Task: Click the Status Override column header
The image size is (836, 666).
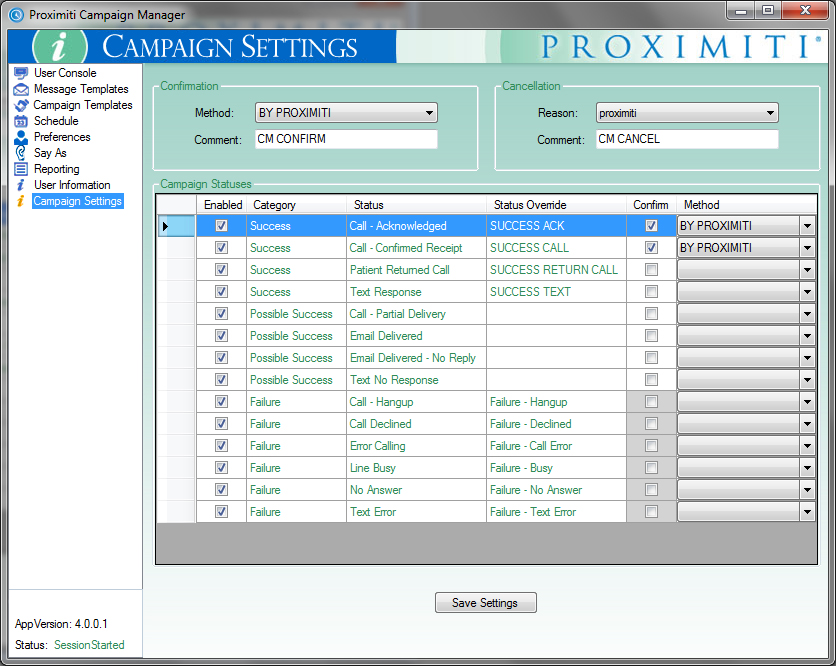Action: [x=556, y=205]
